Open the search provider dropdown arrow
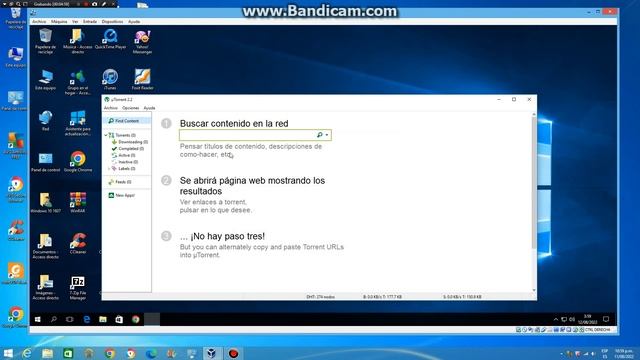Screen dimensions: 640x360 click(x=327, y=135)
